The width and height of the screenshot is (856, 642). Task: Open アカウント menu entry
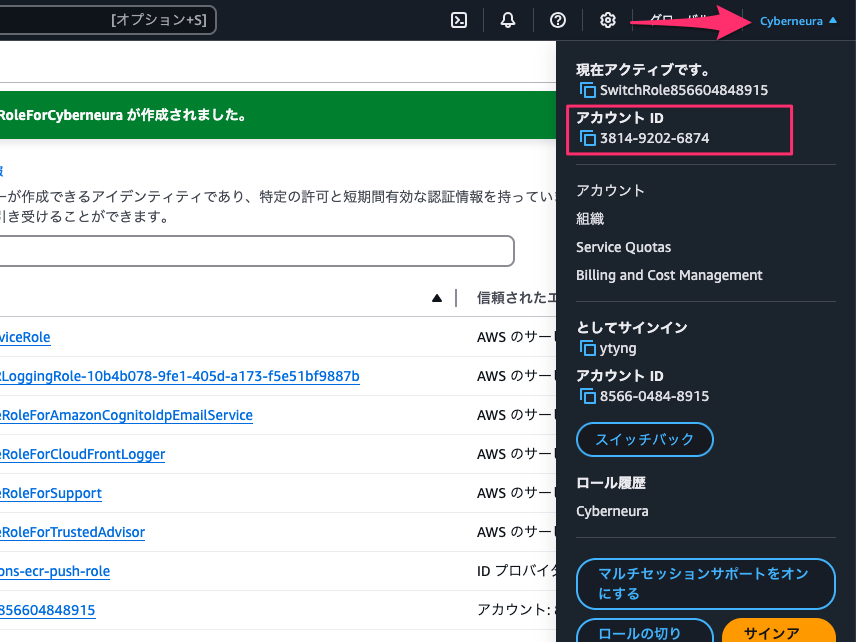coord(610,191)
